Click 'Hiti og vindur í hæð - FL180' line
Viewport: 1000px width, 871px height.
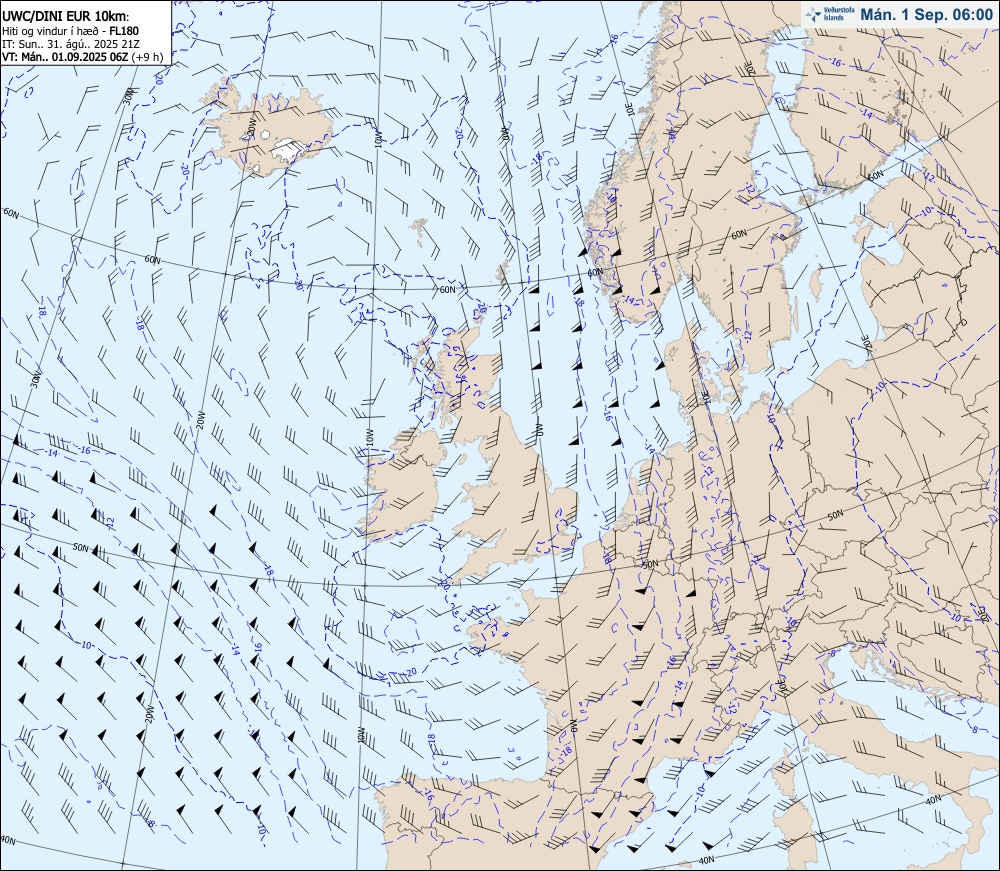point(70,31)
